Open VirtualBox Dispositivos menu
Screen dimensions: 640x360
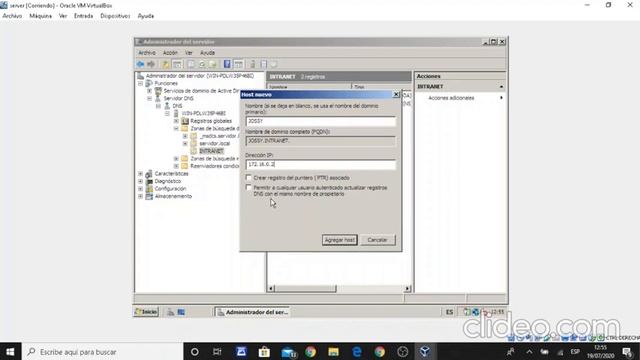coord(115,16)
